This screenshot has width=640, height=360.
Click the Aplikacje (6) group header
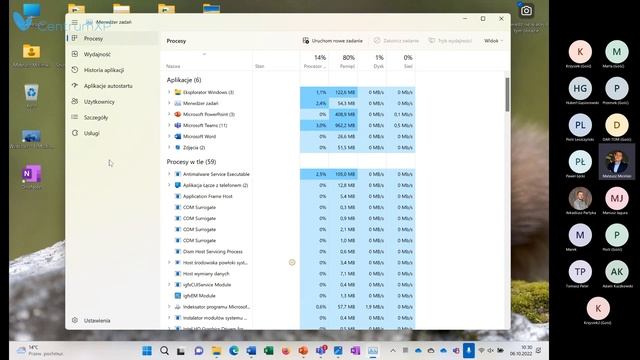click(x=184, y=80)
